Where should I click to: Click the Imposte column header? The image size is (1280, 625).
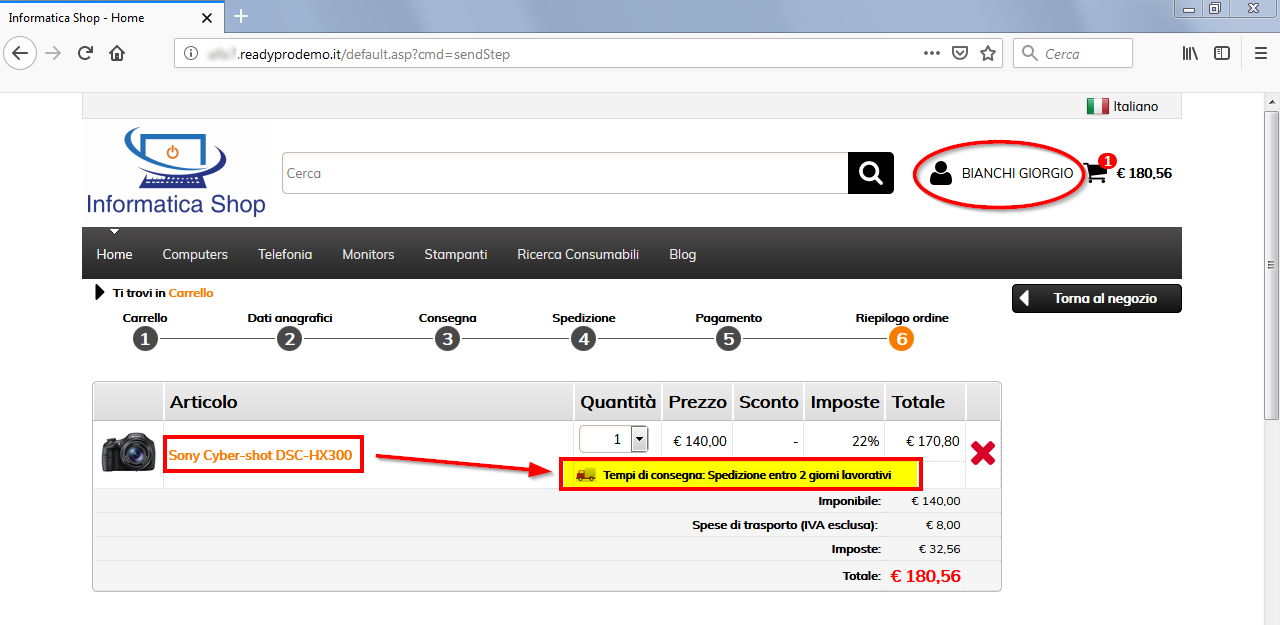point(845,402)
